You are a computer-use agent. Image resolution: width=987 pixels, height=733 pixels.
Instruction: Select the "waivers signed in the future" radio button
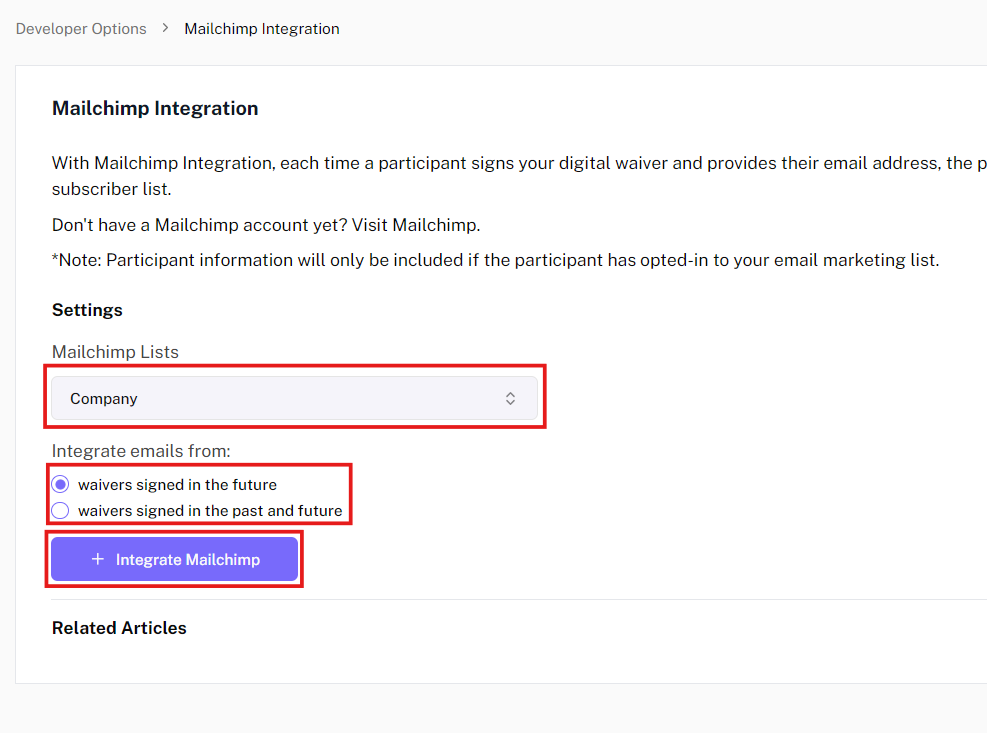(x=61, y=485)
